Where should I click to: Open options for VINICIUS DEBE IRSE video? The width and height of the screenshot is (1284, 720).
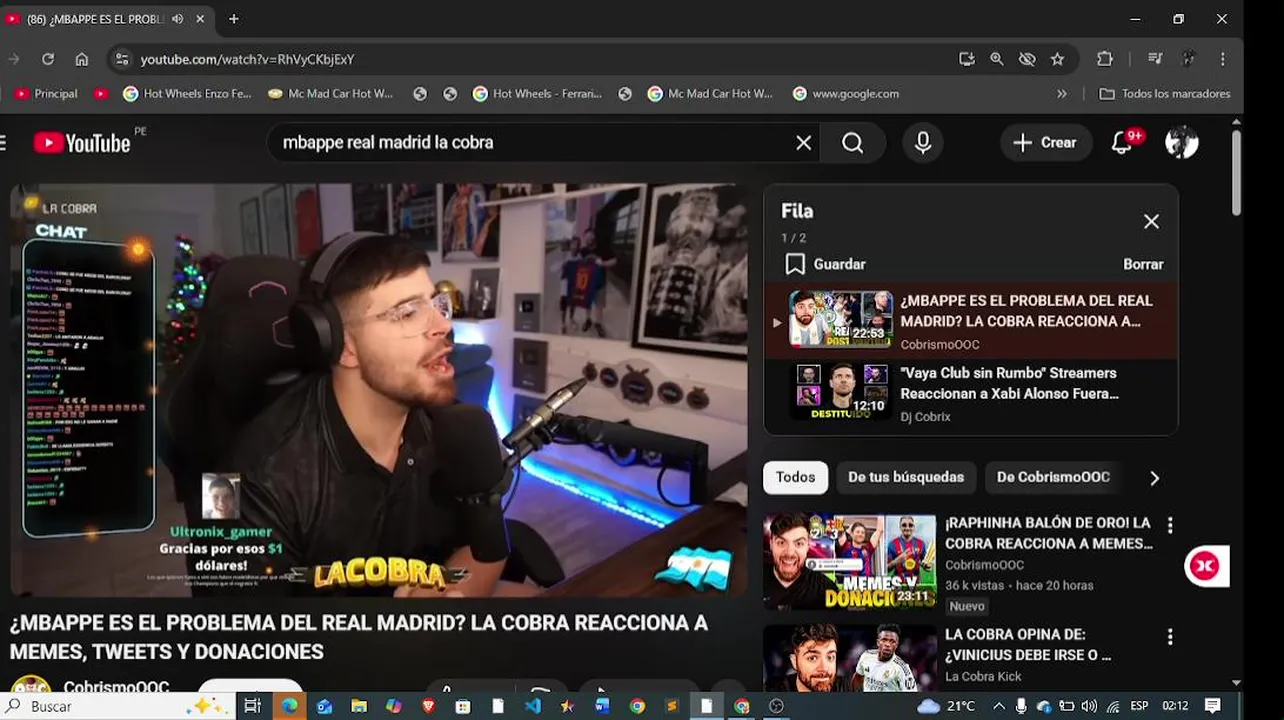coord(1170,637)
